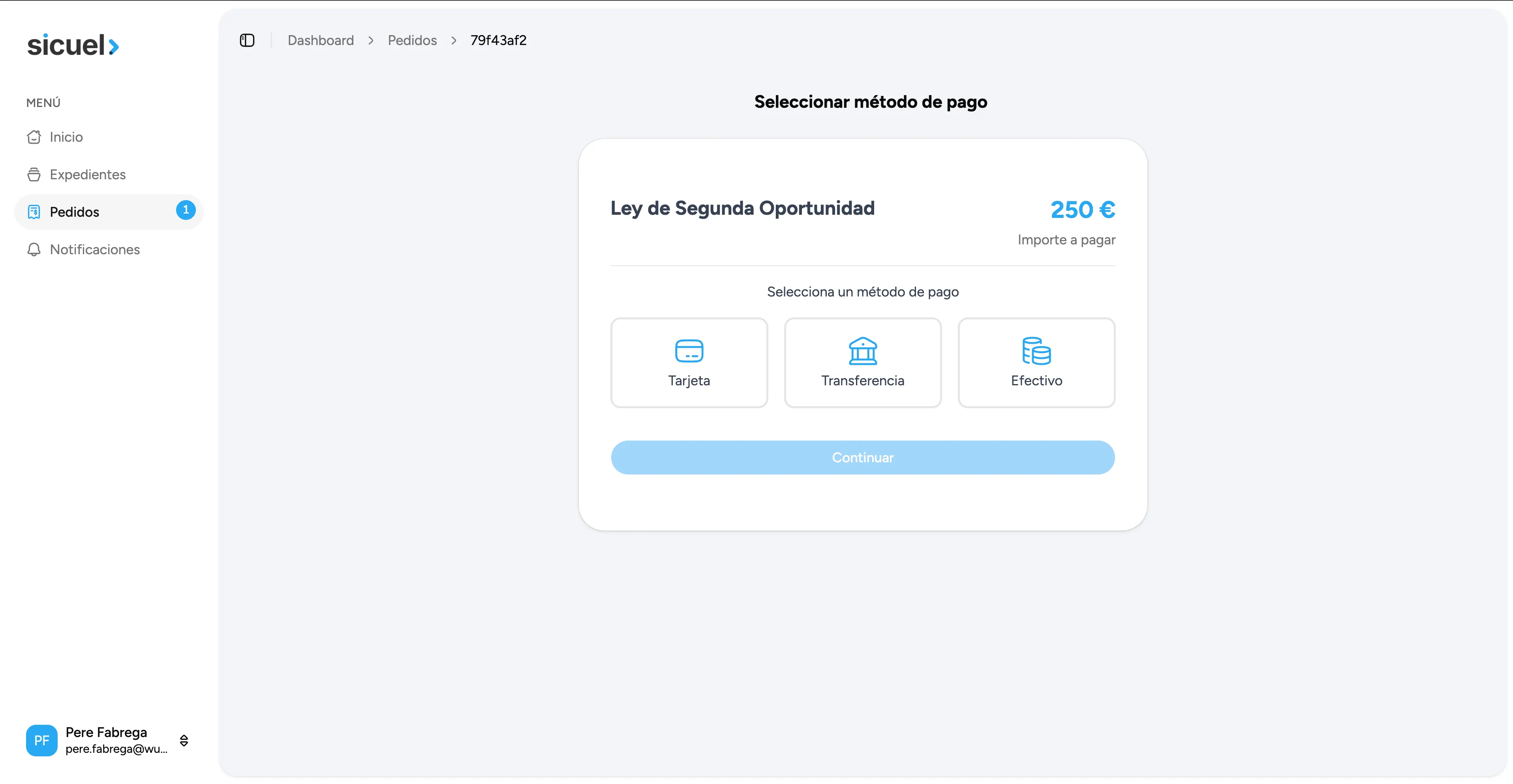Select Tarjeta payment method

[x=689, y=362]
